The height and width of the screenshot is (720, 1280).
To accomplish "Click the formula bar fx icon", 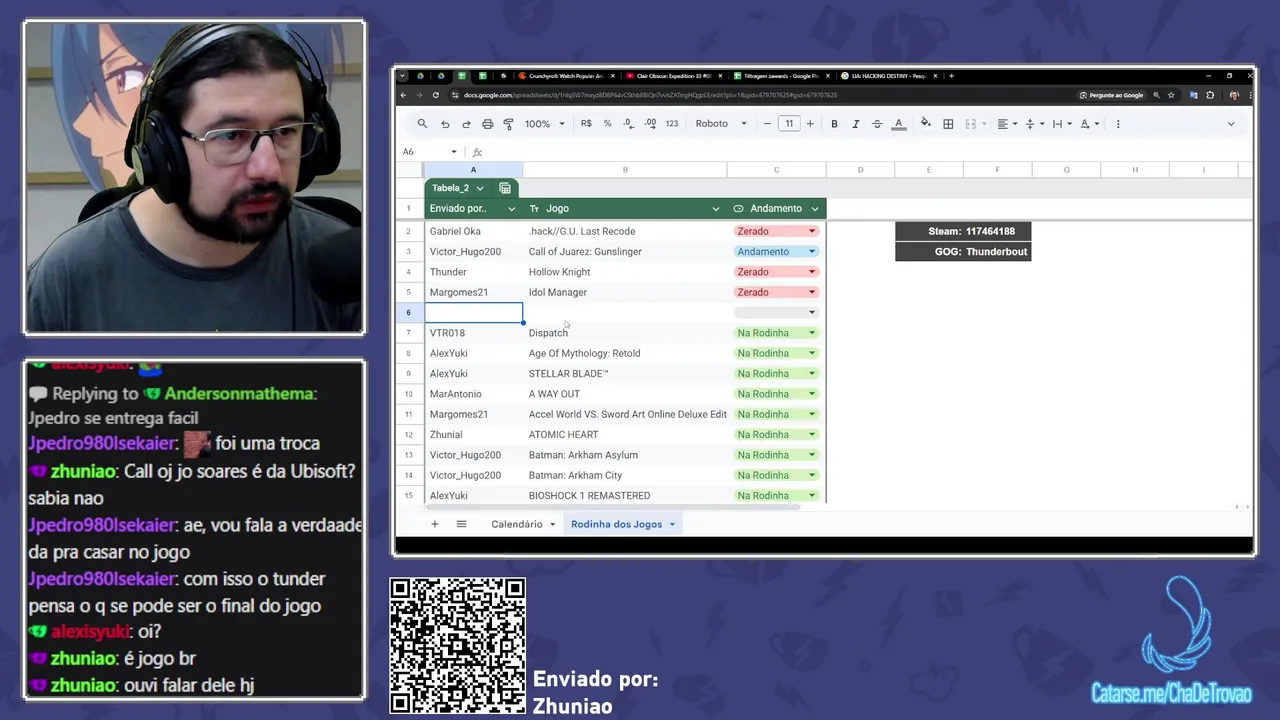I will (477, 152).
